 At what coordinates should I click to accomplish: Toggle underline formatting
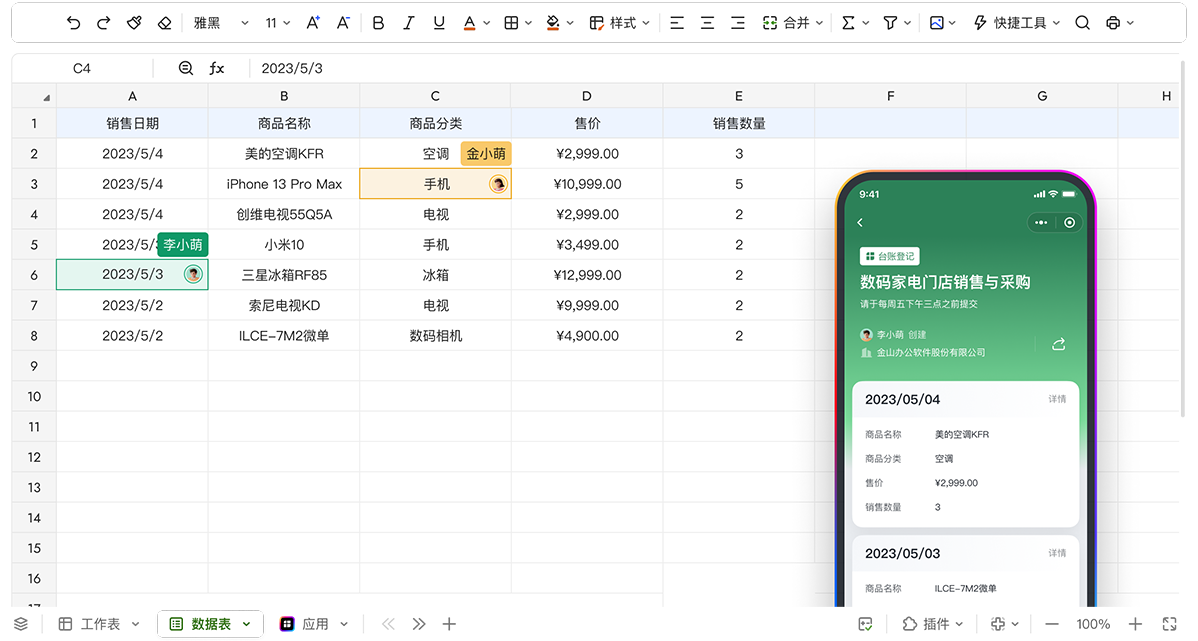(x=439, y=23)
